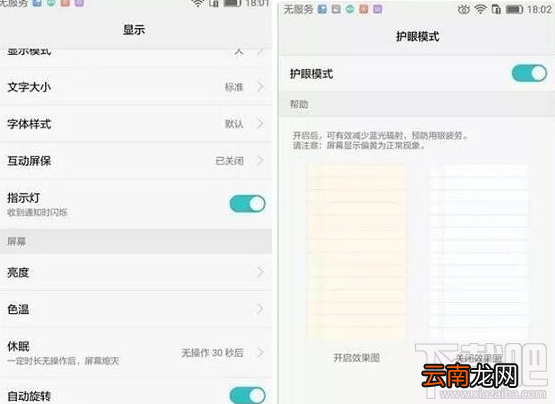This screenshot has width=555, height=404.
Task: Click the 帮助 help section header
Action: 299,104
